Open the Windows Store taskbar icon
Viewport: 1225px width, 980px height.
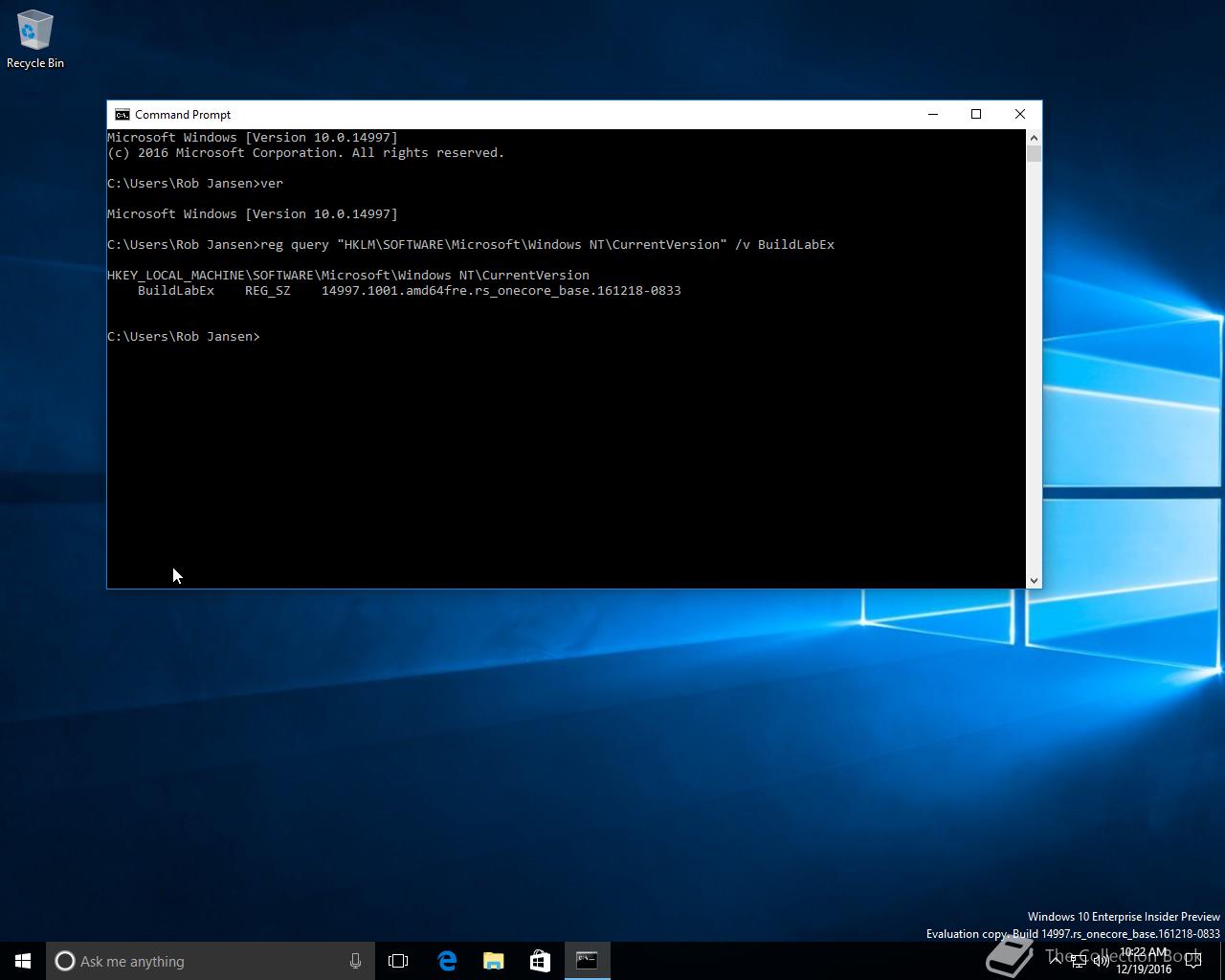coord(540,961)
